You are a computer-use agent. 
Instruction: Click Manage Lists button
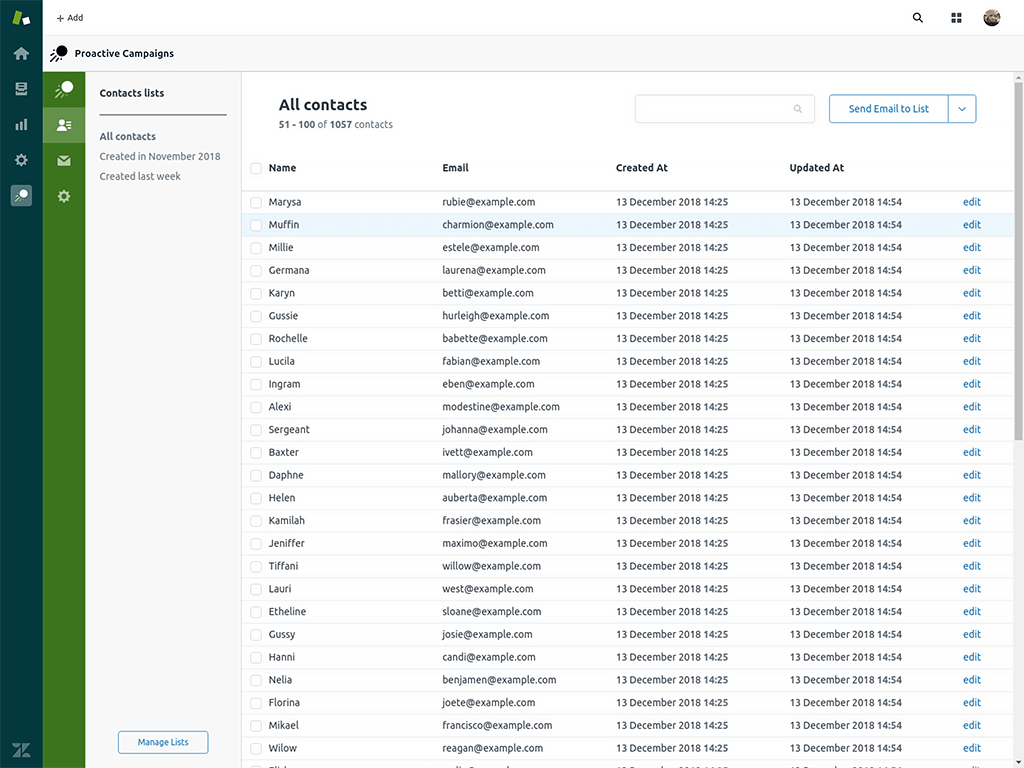tap(163, 742)
